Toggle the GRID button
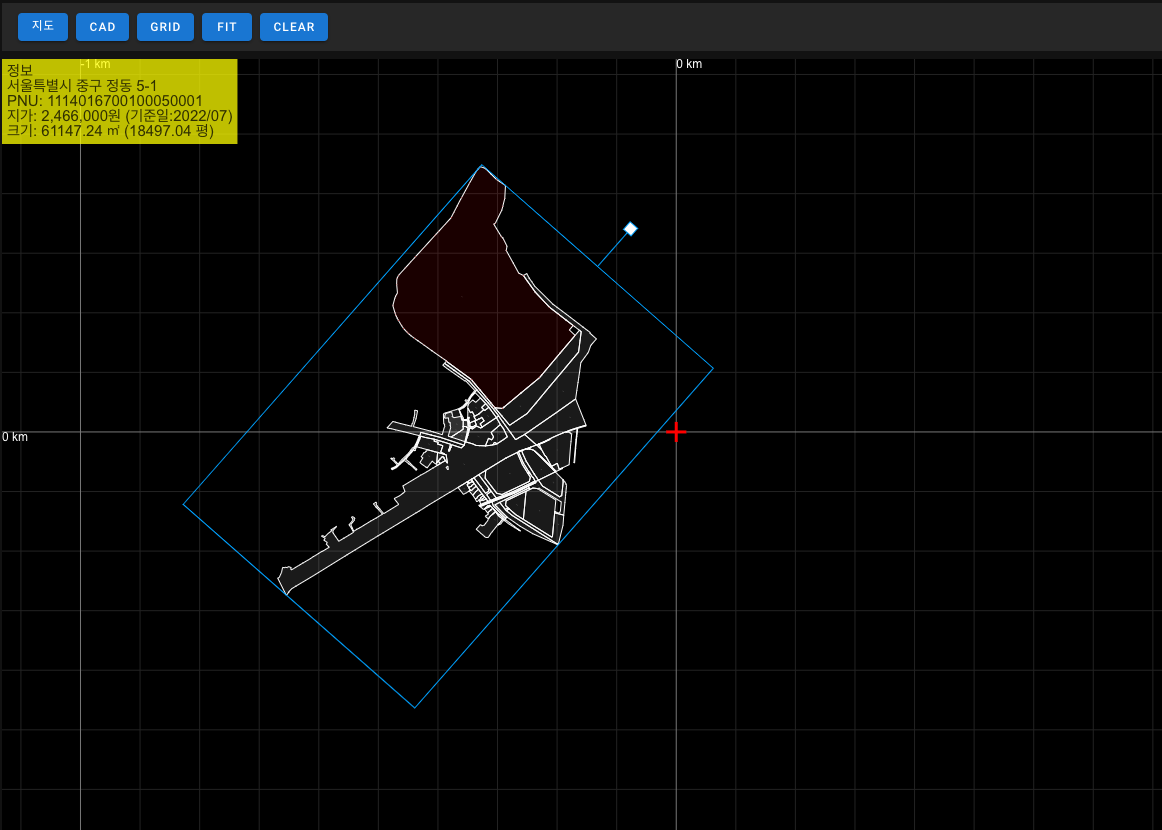This screenshot has height=830, width=1162. click(165, 27)
